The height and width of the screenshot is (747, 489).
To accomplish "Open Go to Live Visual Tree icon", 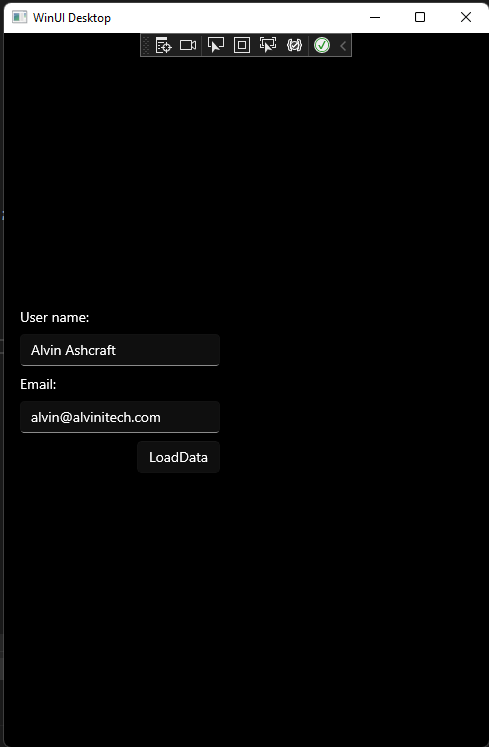I will 163,45.
